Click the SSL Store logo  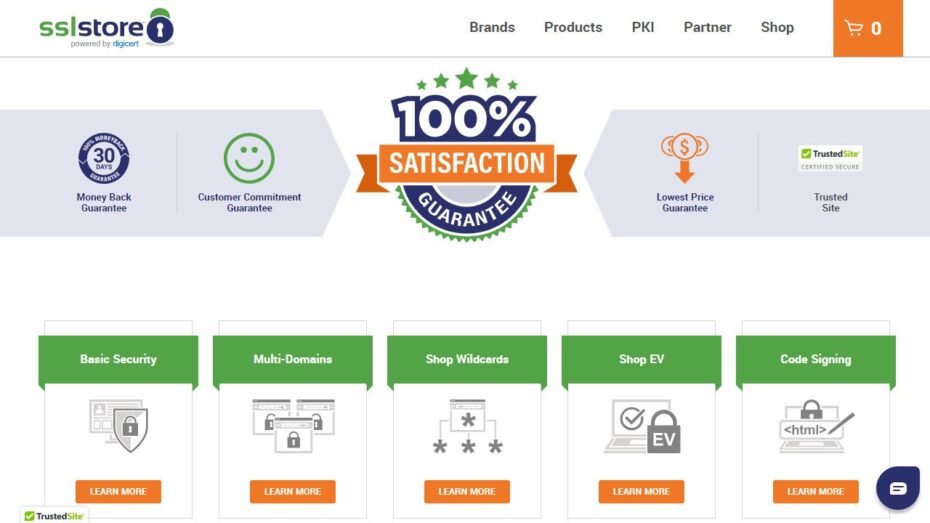pyautogui.click(x=106, y=28)
